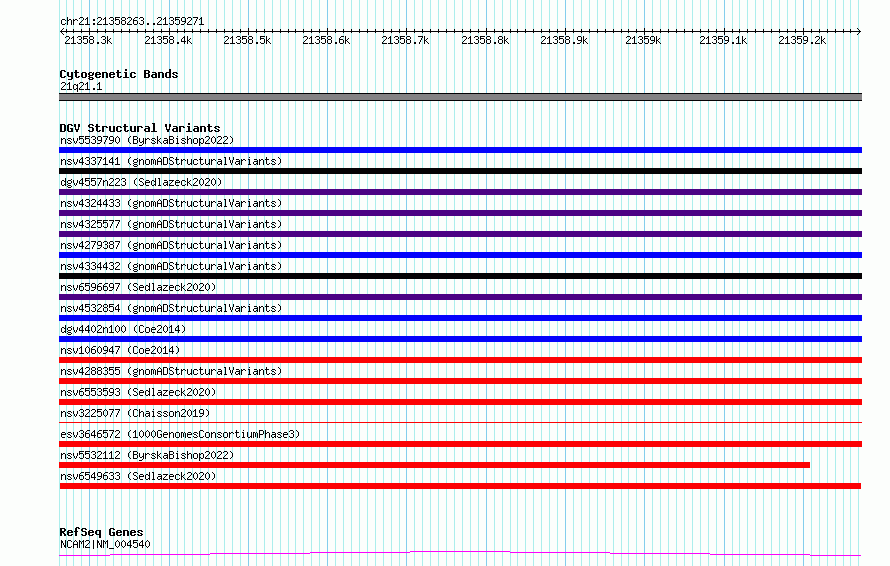Click ruler position 21358.8k
This screenshot has height=566, width=890.
(485, 40)
